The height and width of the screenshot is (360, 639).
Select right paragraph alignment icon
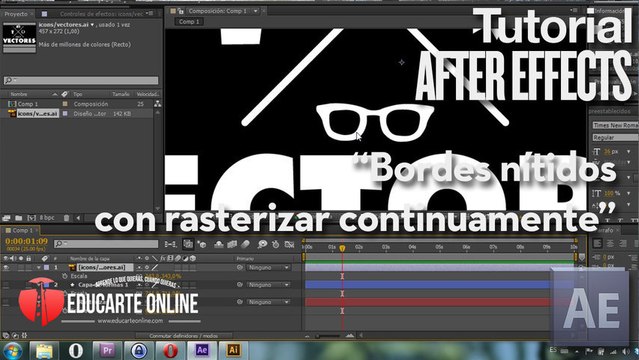click(x=623, y=243)
